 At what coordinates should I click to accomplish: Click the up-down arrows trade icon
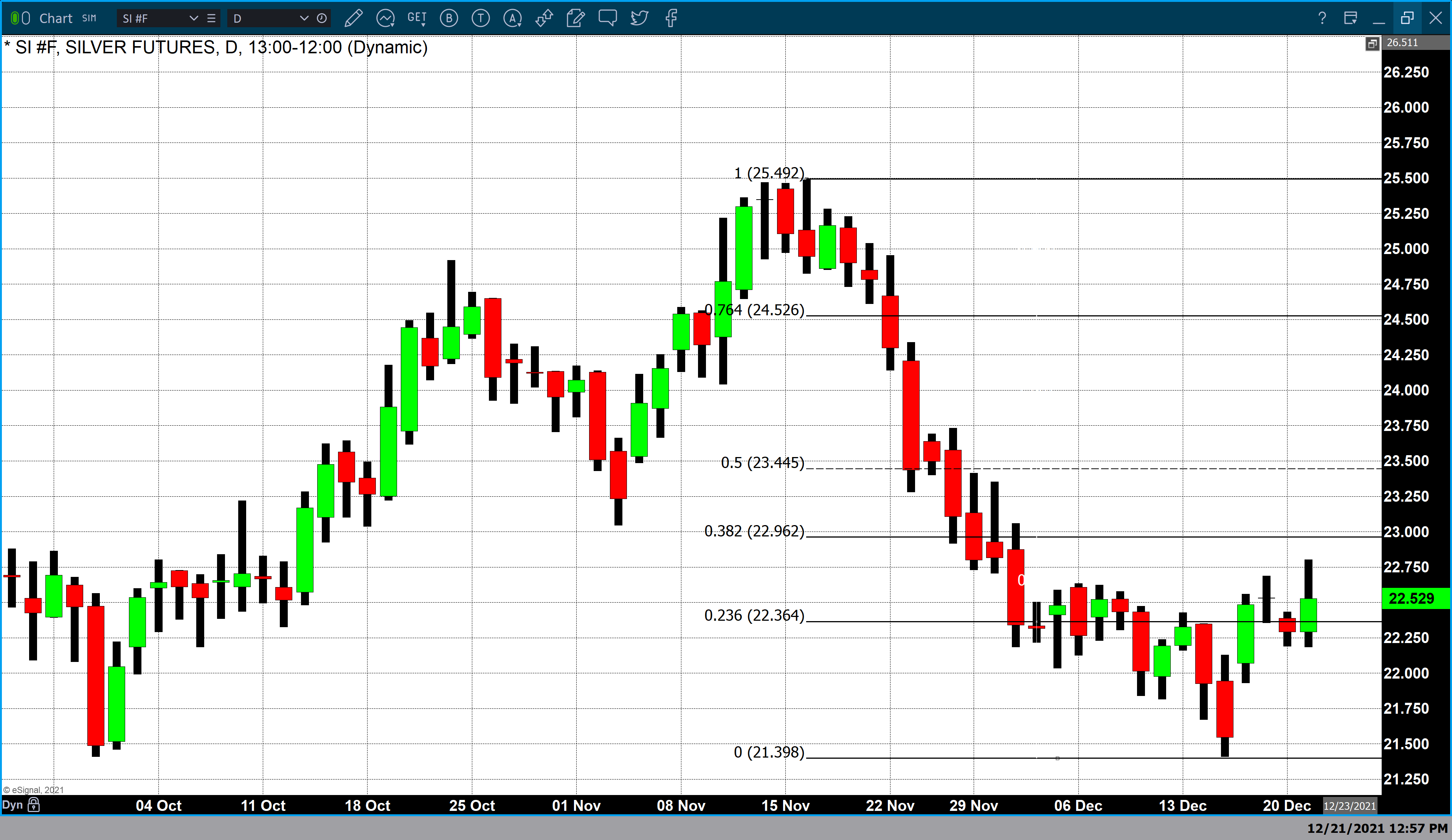pos(544,19)
